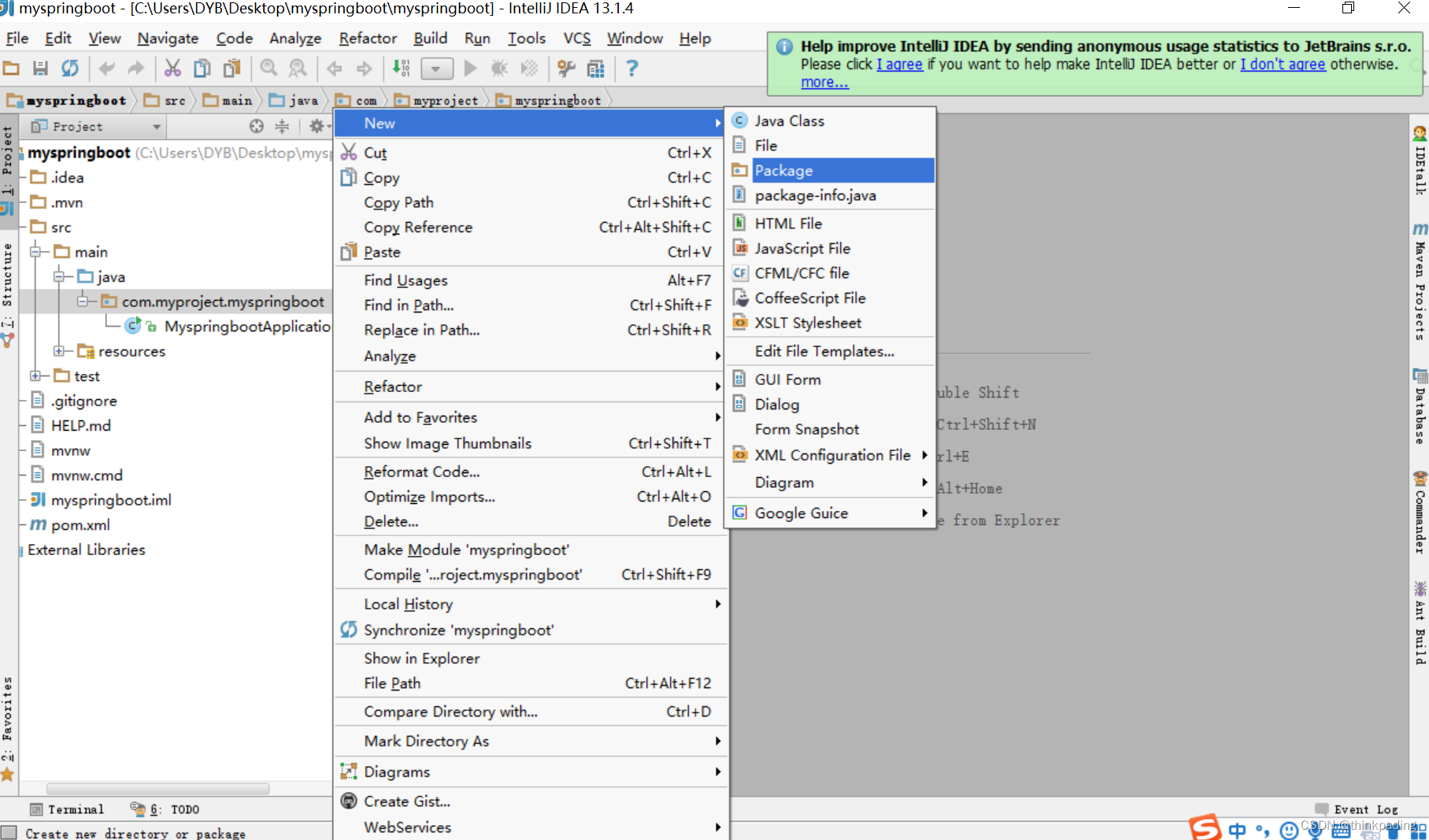Click the Redo arrow icon
Screen dimensions: 1429x840
pyautogui.click(x=136, y=68)
